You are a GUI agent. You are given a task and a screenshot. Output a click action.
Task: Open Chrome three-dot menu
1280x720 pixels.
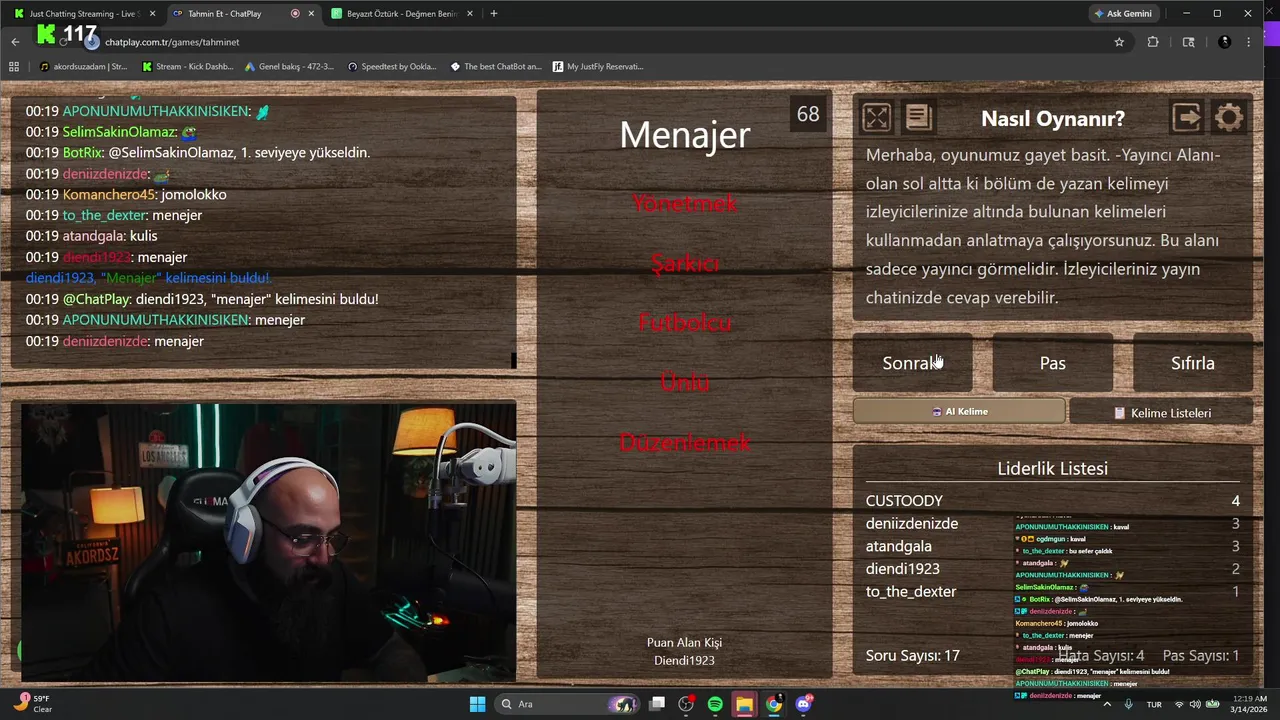click(1249, 42)
